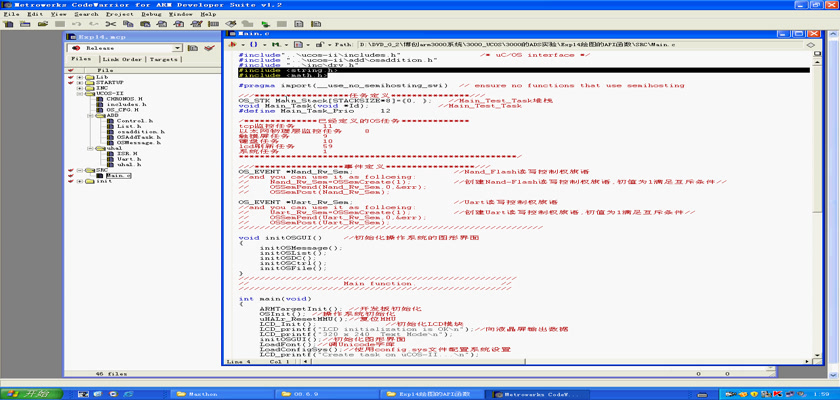Switch to the Targets tab
Viewport: 840px width, 400px height.
pyautogui.click(x=163, y=59)
